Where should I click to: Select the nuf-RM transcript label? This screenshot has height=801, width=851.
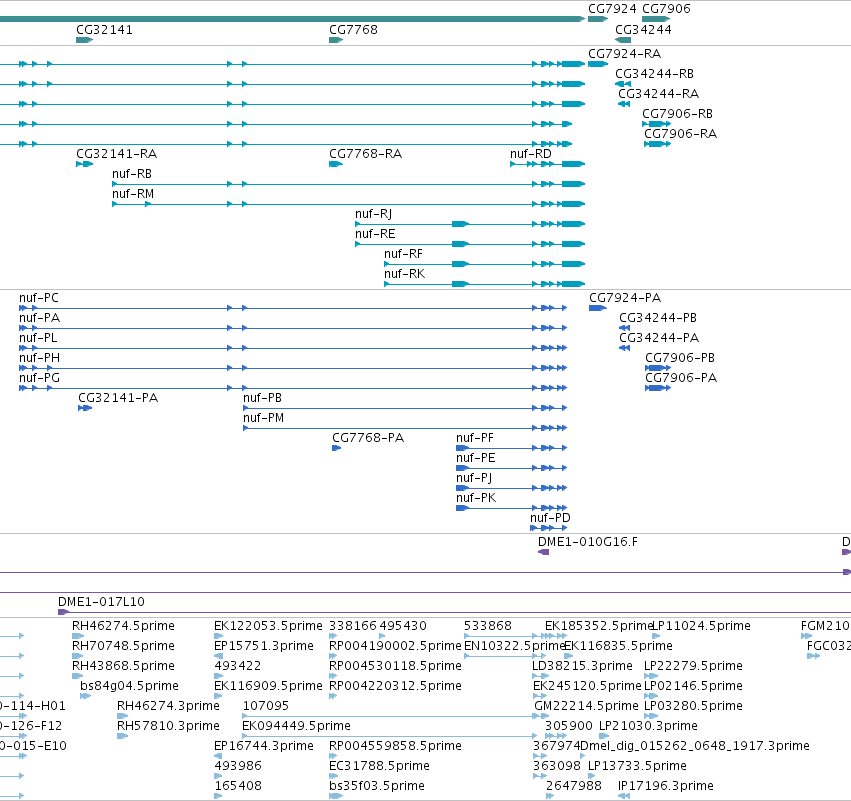pyautogui.click(x=133, y=194)
